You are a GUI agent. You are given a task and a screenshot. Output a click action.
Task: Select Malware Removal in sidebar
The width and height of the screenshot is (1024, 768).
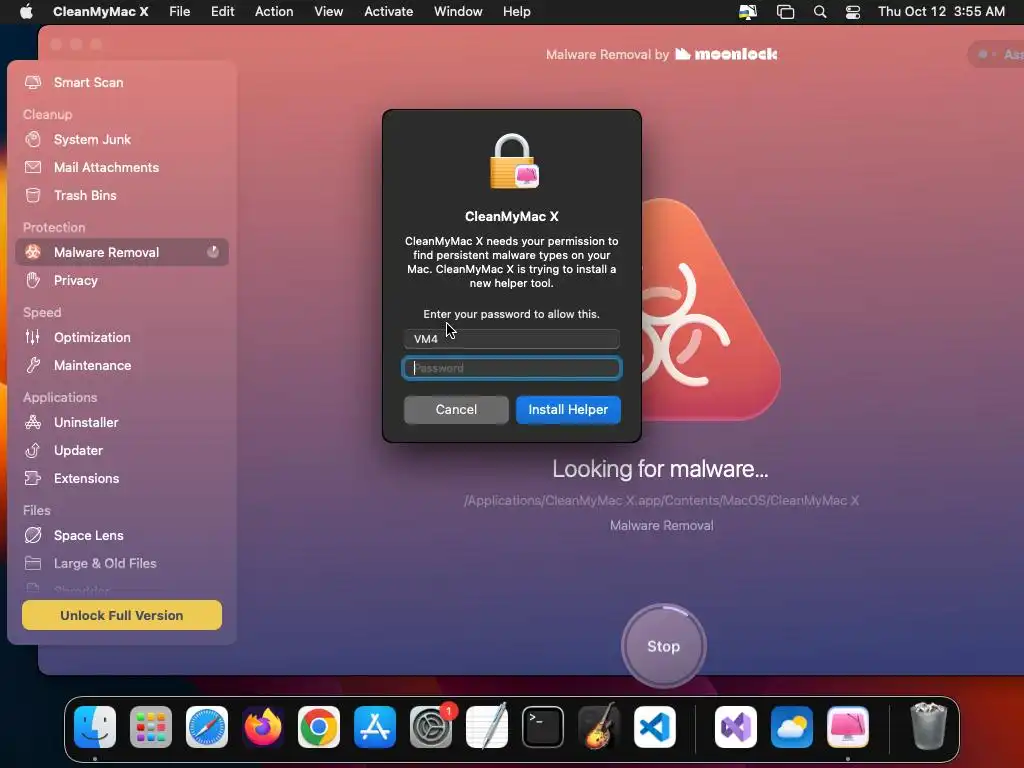(121, 252)
